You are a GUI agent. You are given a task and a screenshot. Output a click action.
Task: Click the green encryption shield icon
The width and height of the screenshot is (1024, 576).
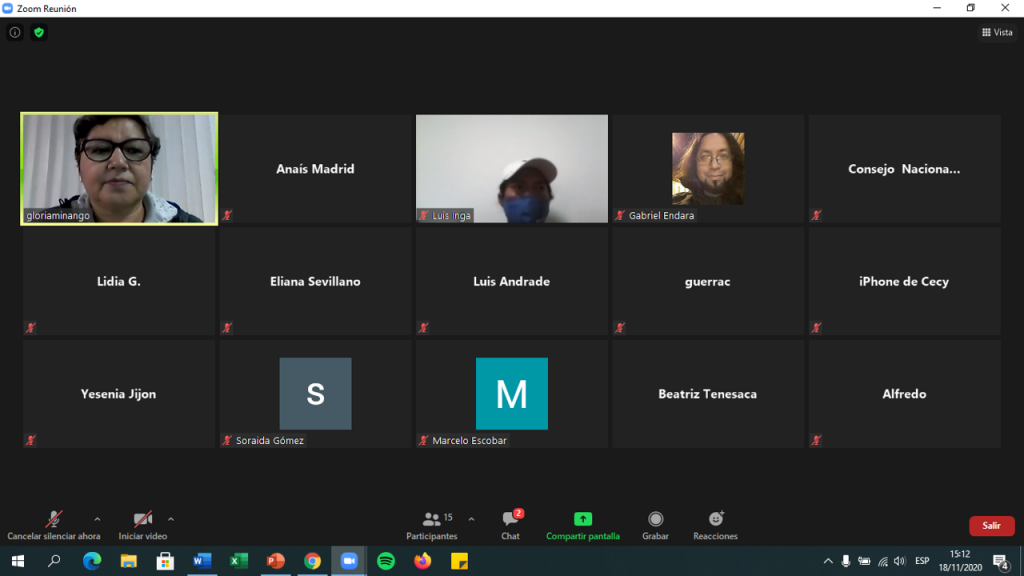tap(39, 32)
